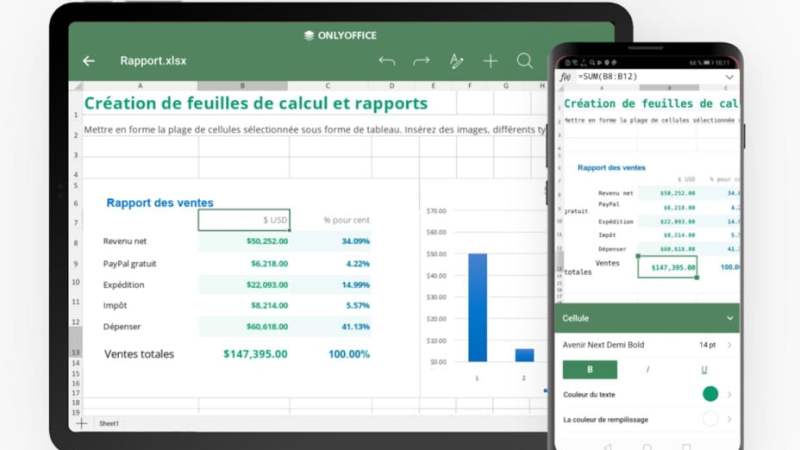Expand the phone formula bar chevron
The width and height of the screenshot is (800, 450).
pyautogui.click(x=729, y=77)
